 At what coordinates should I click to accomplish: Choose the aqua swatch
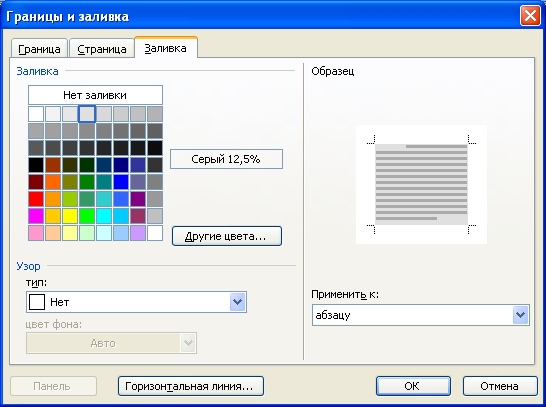(x=104, y=199)
